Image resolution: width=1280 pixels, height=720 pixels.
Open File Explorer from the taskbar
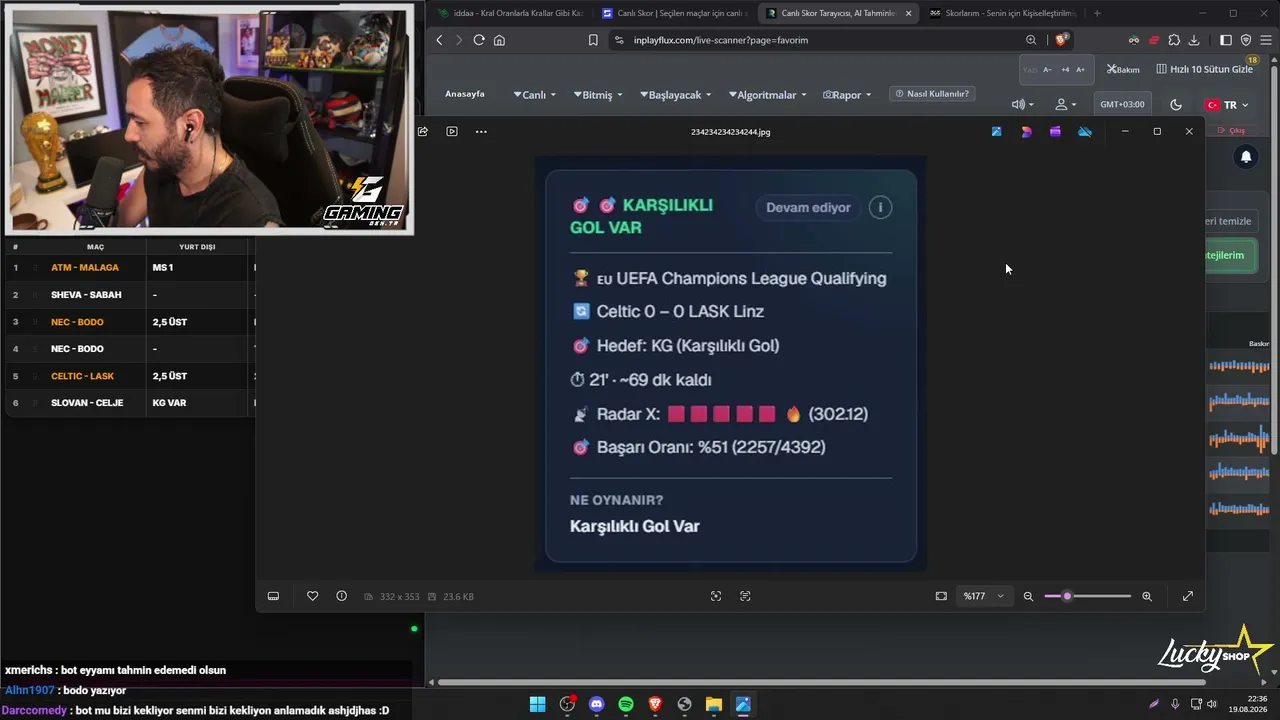(714, 704)
